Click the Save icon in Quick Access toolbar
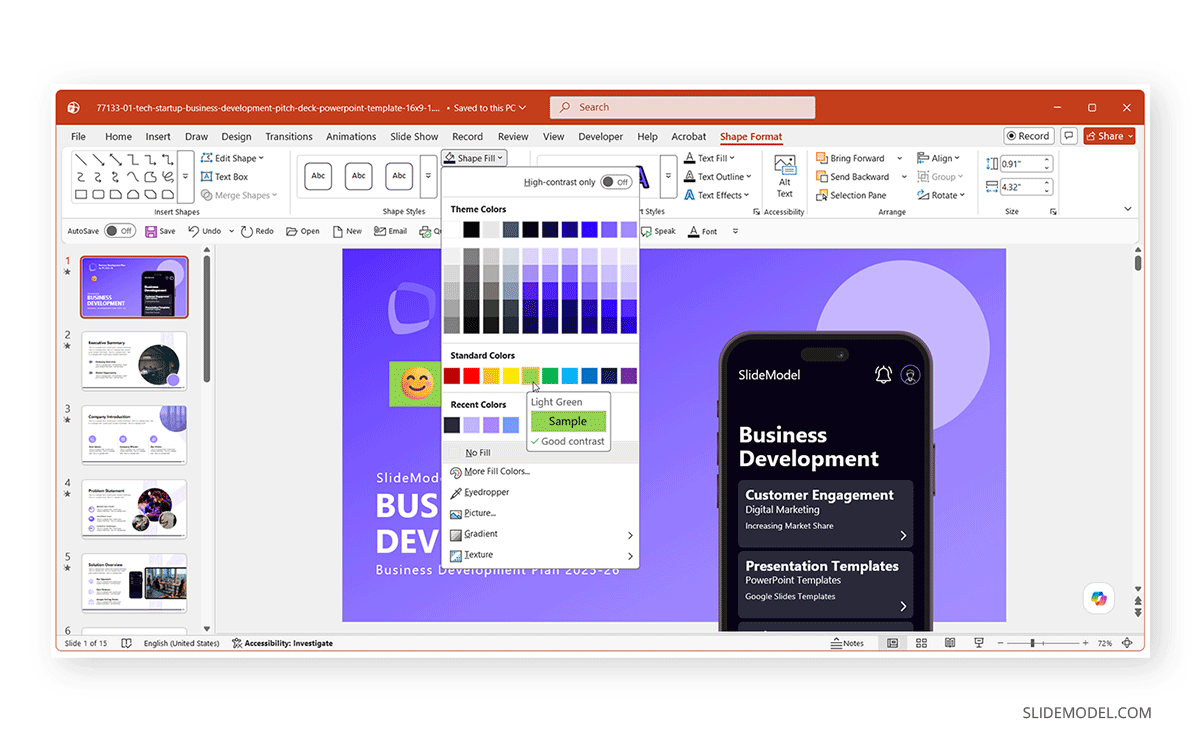The image size is (1200, 743). pyautogui.click(x=151, y=231)
